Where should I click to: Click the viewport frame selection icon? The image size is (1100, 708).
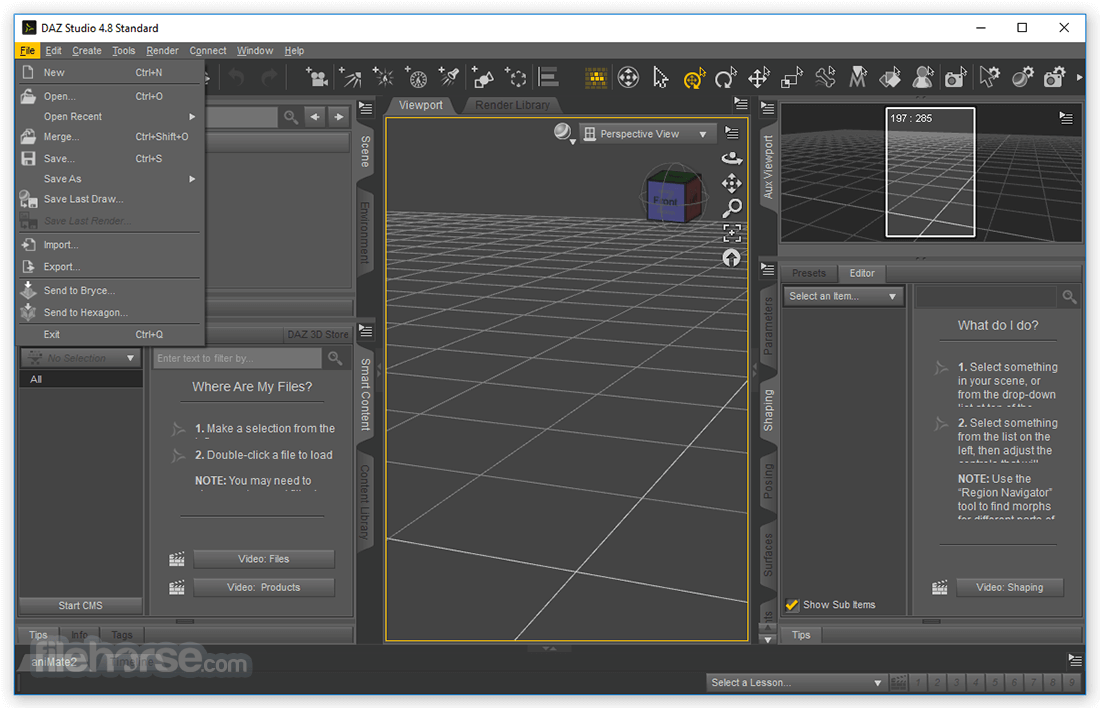pyautogui.click(x=732, y=232)
